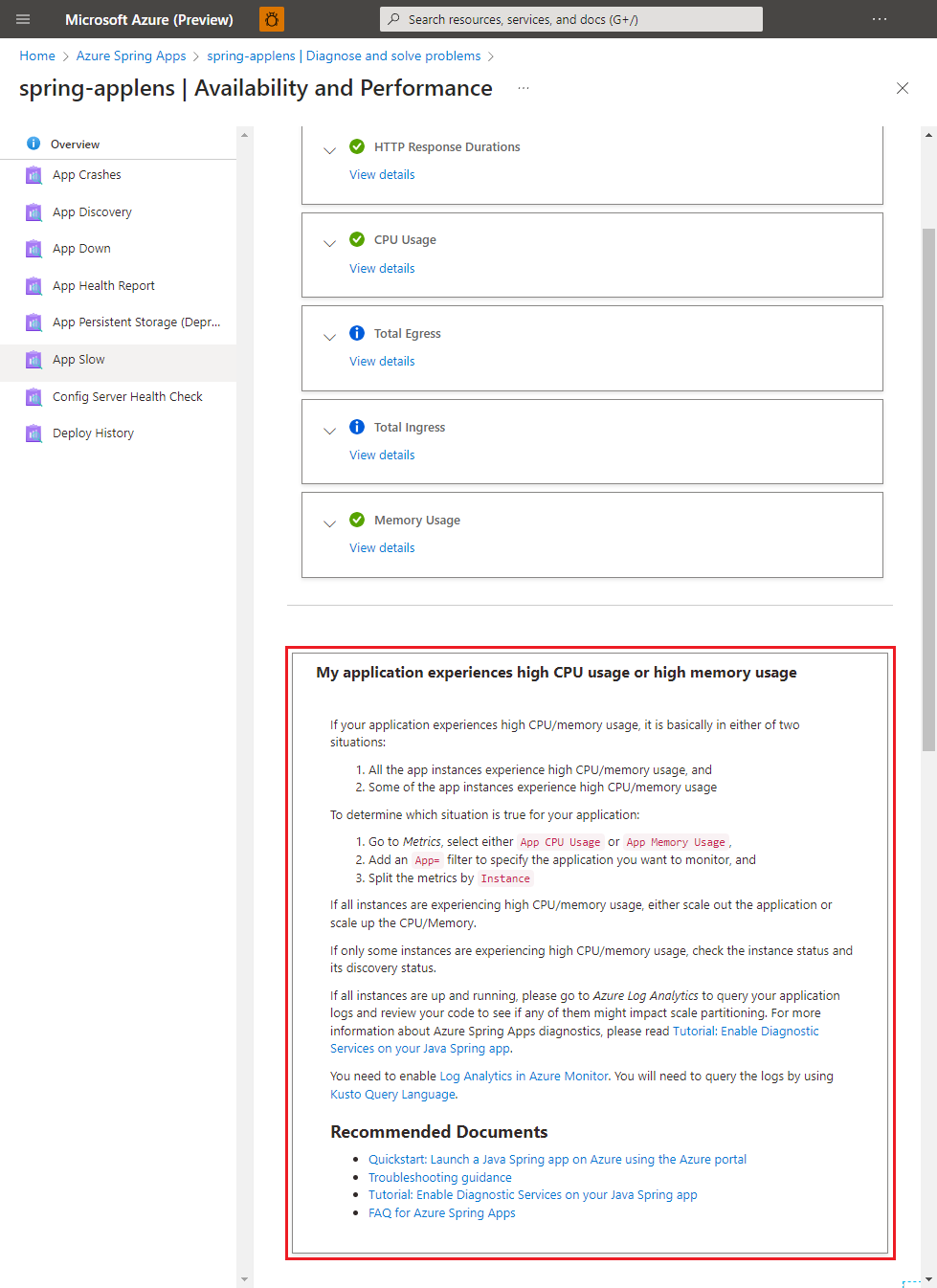
Task: Click green check icon for HTTP Response Durations
Action: pyautogui.click(x=357, y=146)
